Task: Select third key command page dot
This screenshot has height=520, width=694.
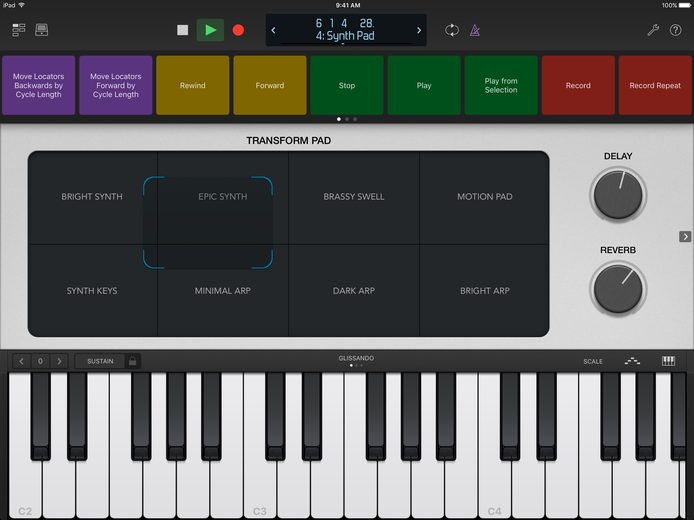Action: 355,119
